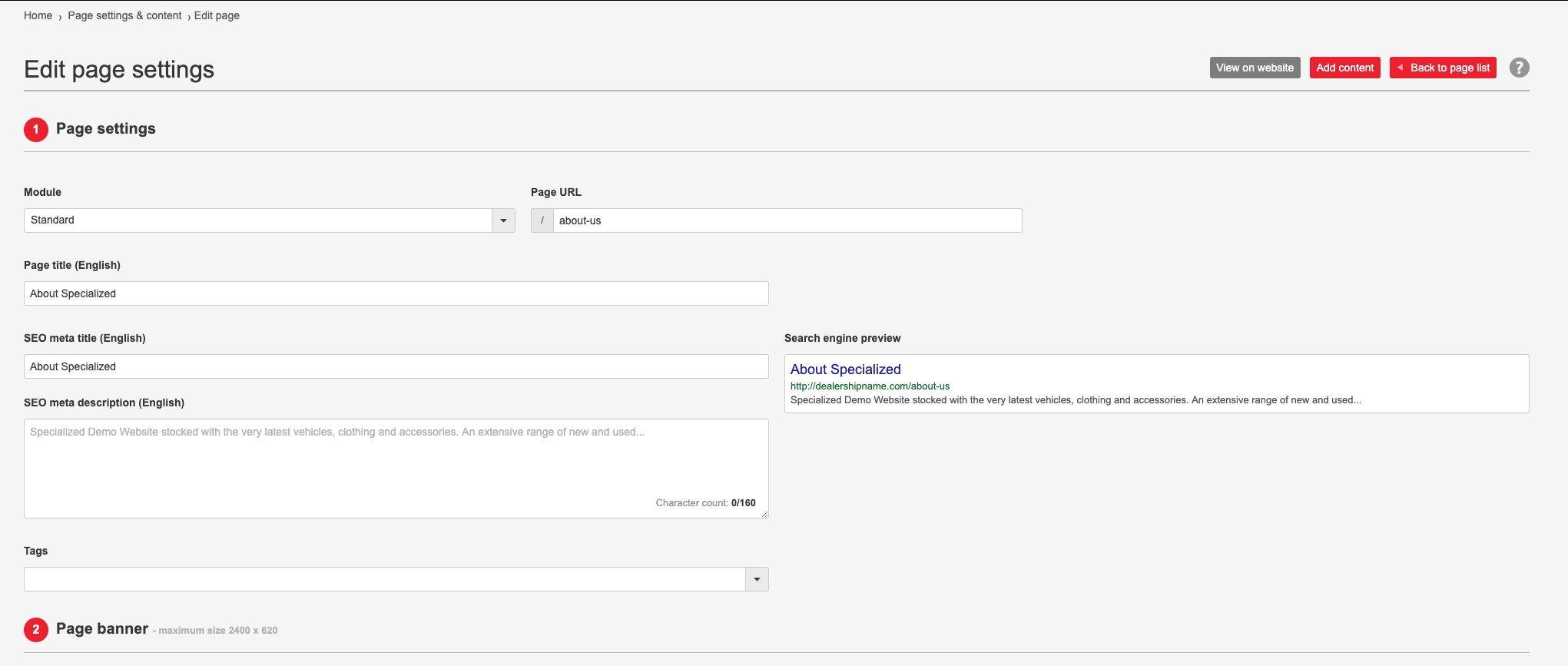
Task: Return via Back to page list button
Action: pyautogui.click(x=1443, y=68)
